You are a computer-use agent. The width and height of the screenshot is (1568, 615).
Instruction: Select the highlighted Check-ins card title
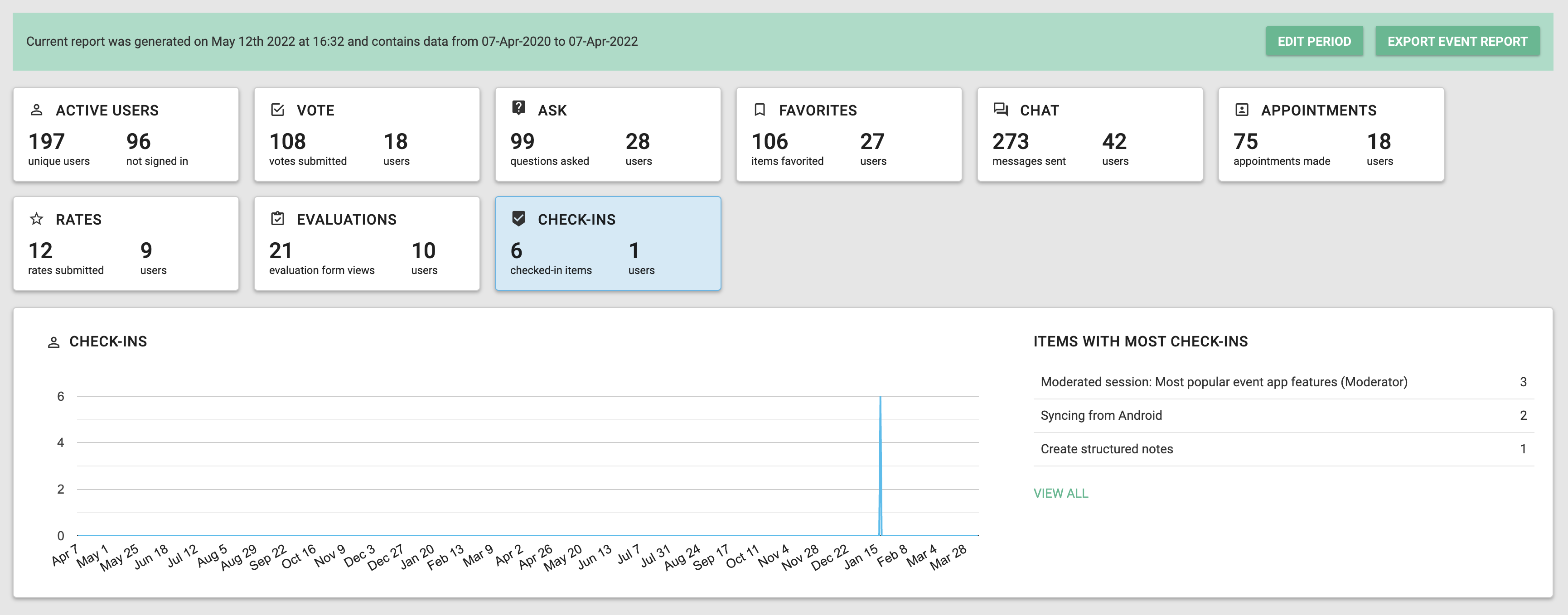pyautogui.click(x=576, y=220)
